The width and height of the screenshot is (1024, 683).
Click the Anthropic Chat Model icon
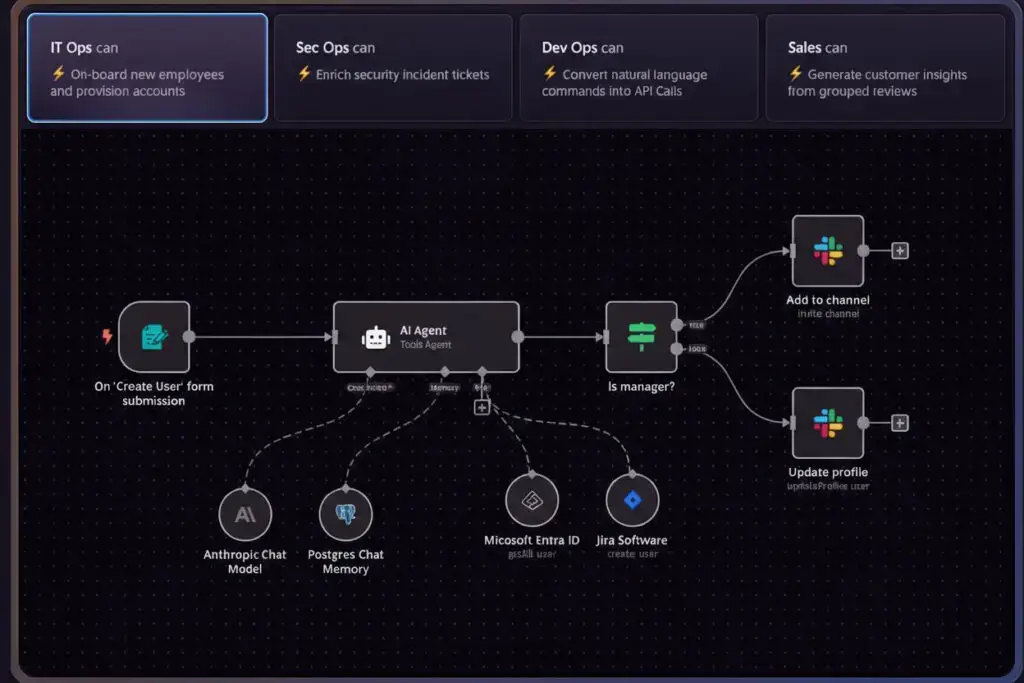[x=245, y=514]
